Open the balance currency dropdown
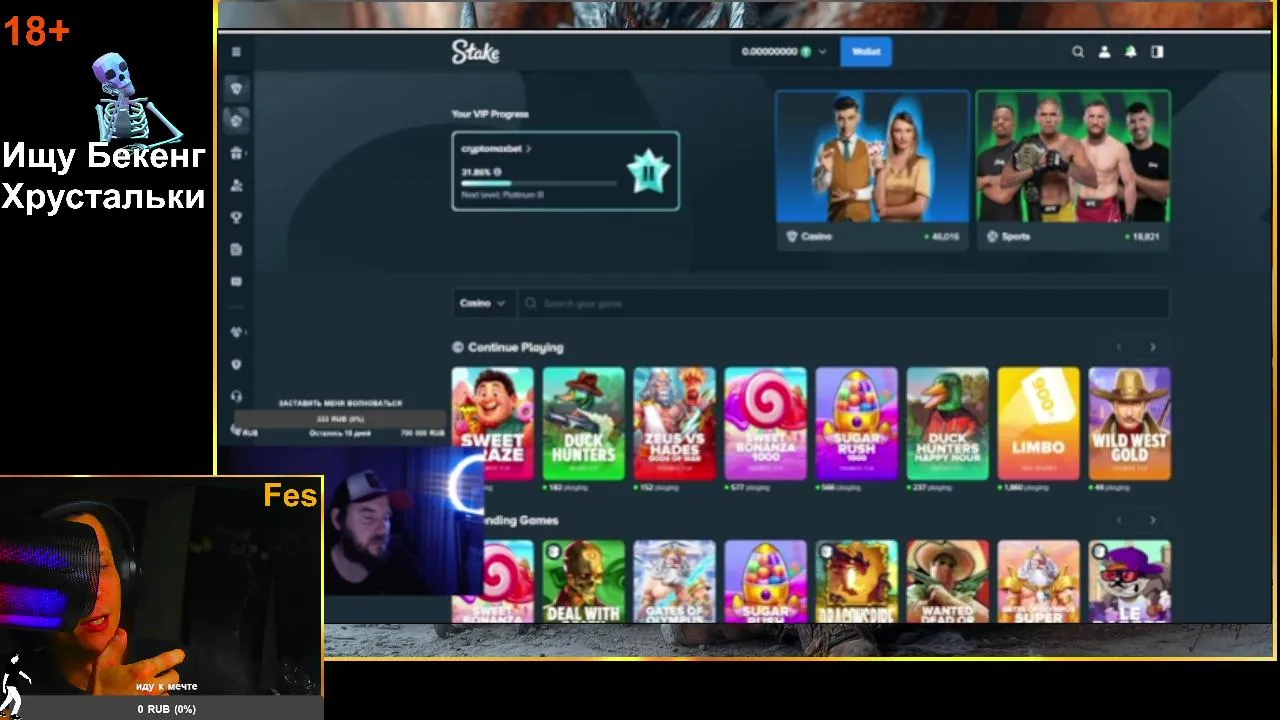 [784, 52]
